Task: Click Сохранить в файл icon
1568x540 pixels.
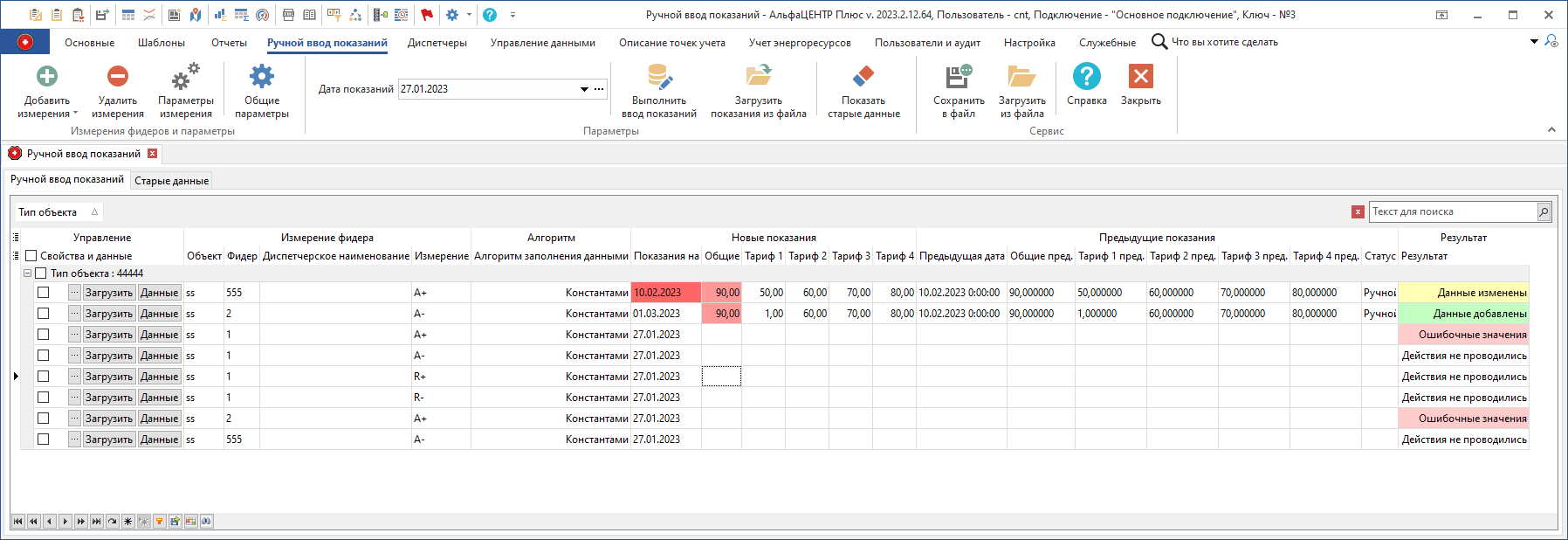Action: 959,77
